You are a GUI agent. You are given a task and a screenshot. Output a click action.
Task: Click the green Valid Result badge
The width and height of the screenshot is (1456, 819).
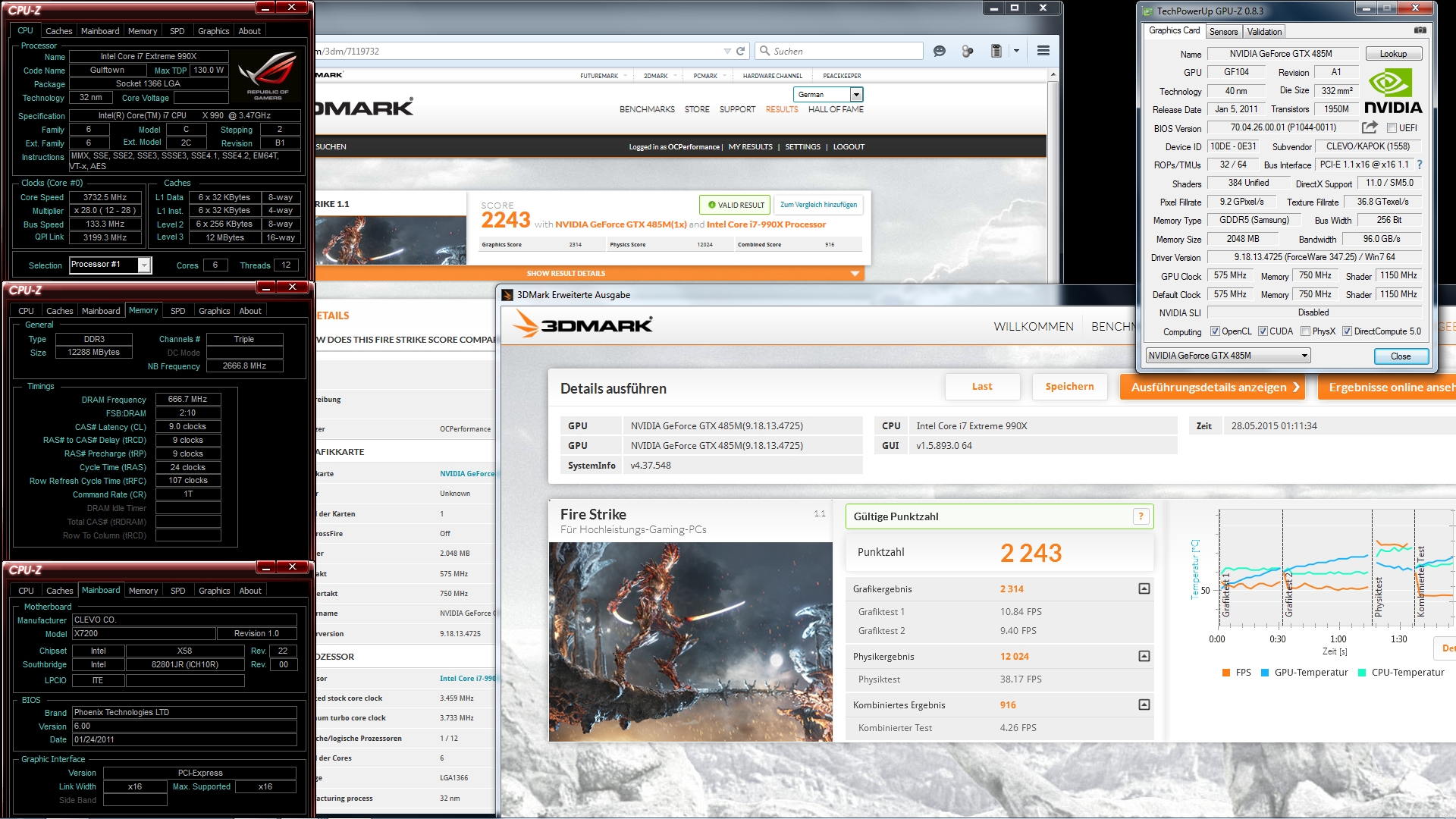736,205
